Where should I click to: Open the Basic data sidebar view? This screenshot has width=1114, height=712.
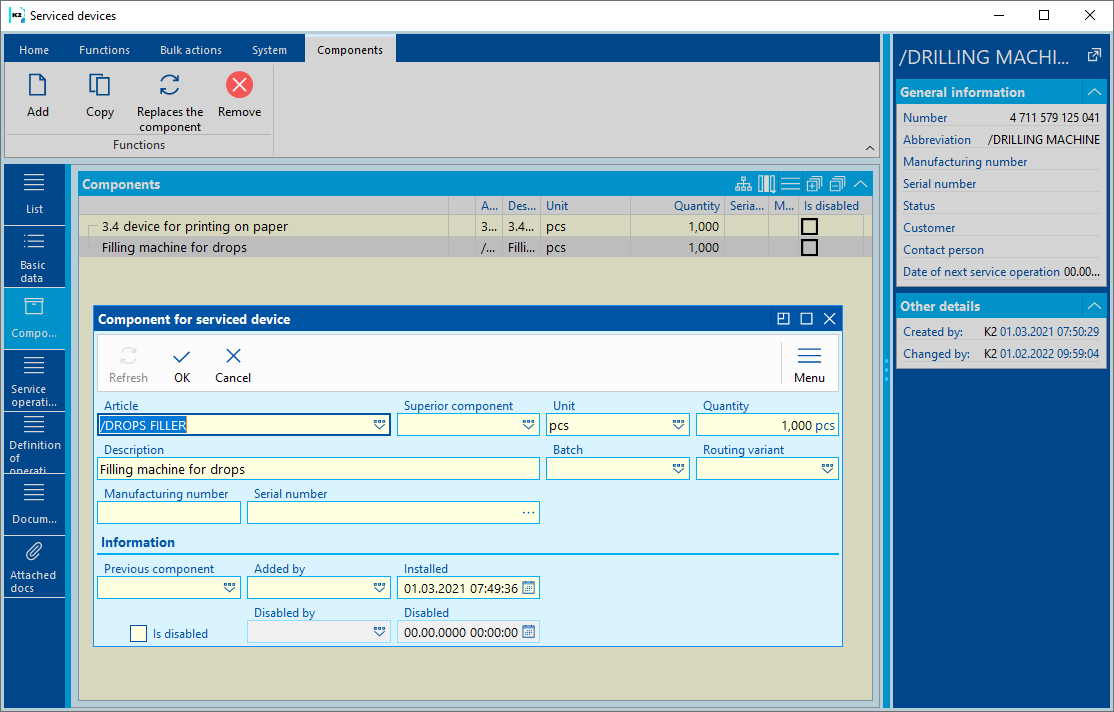pyautogui.click(x=34, y=257)
